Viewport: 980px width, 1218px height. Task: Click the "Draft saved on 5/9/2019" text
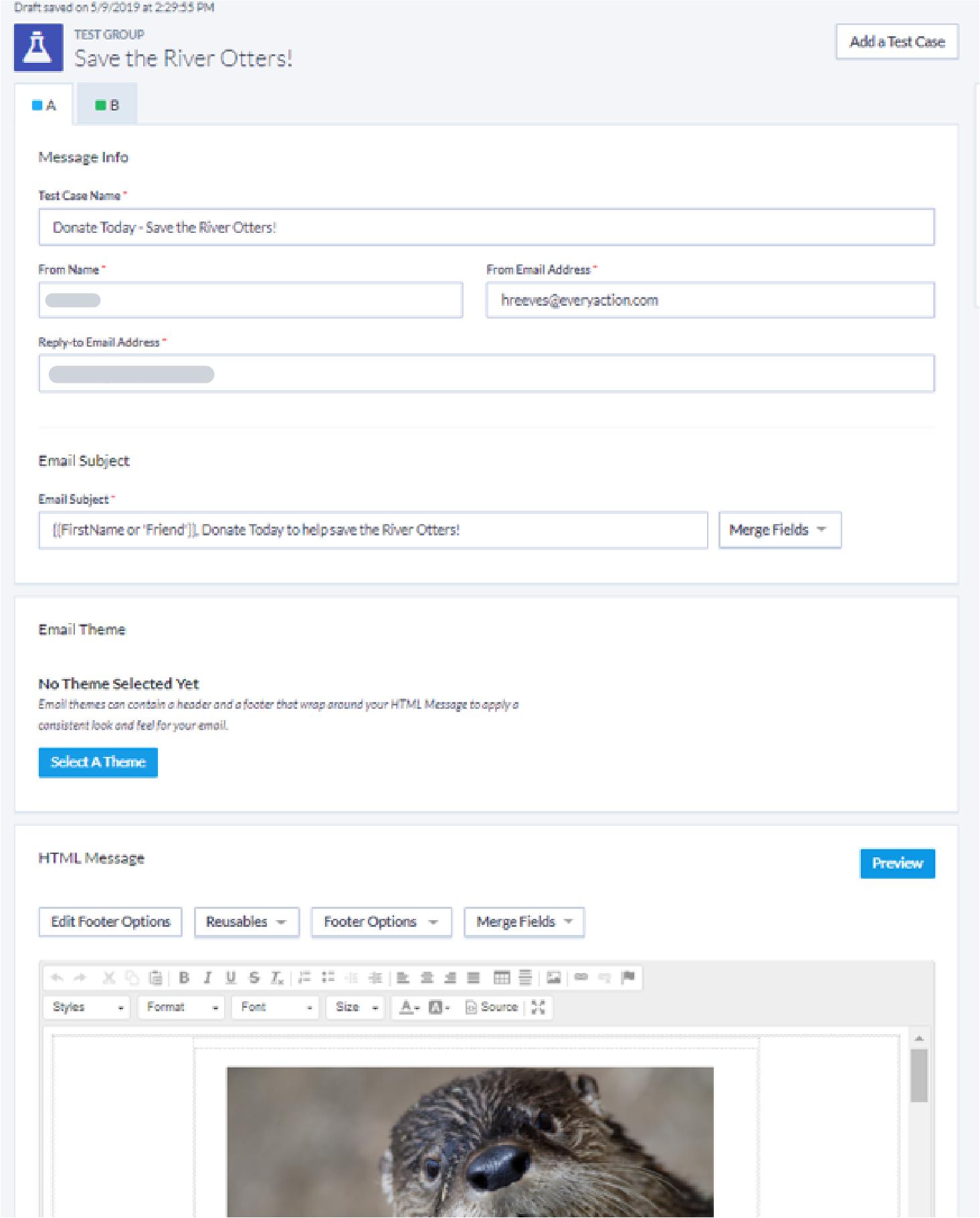114,7
